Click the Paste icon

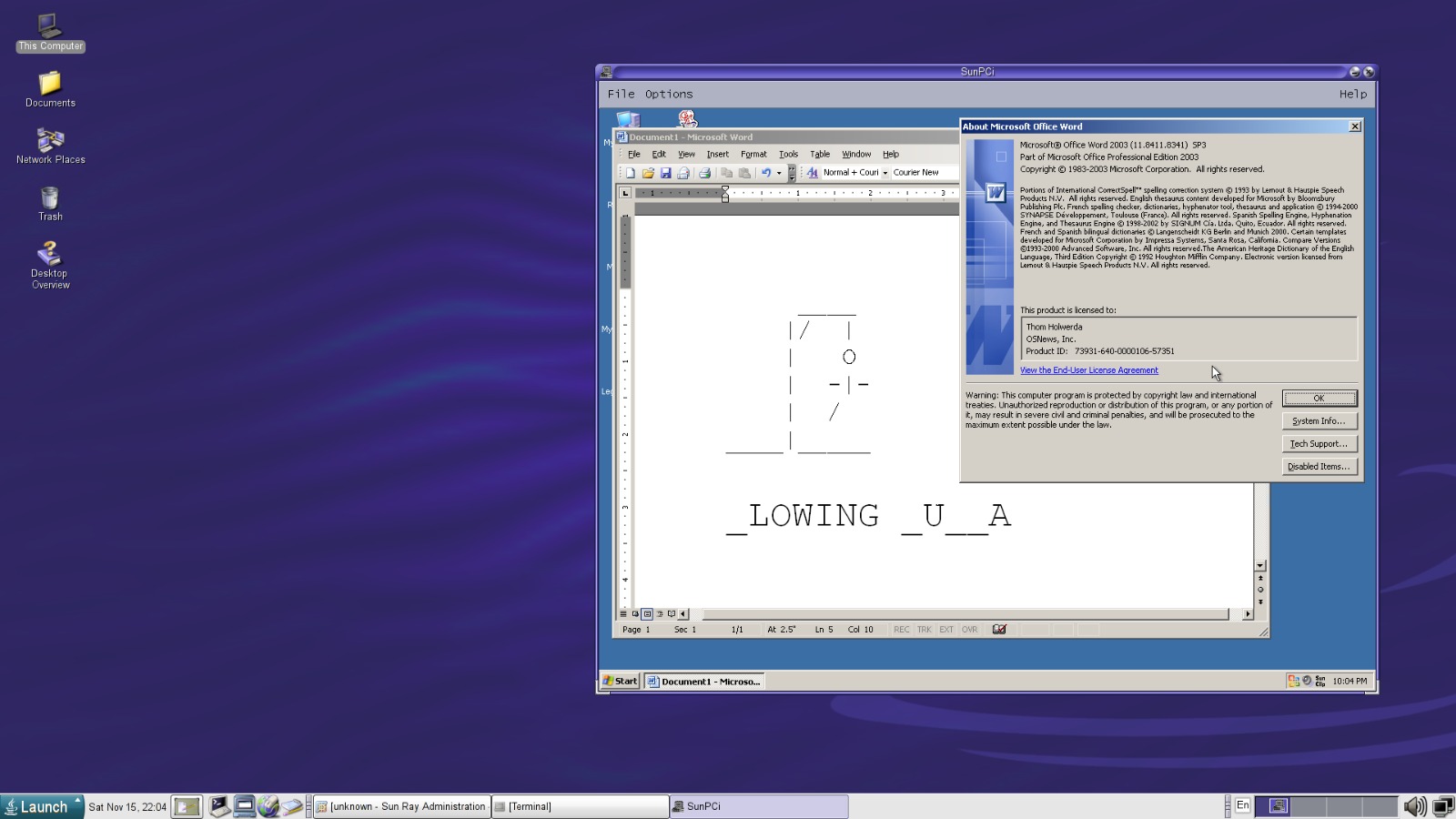click(745, 173)
